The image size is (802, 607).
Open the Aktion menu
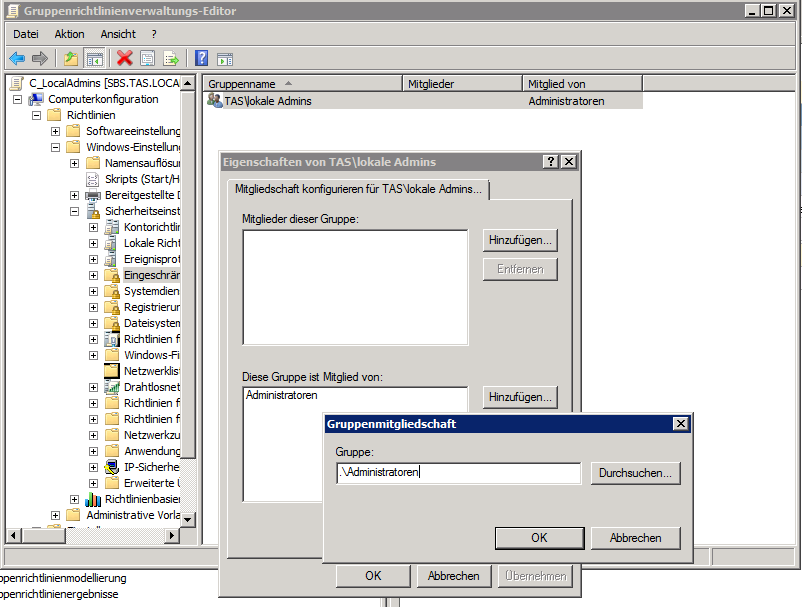70,34
